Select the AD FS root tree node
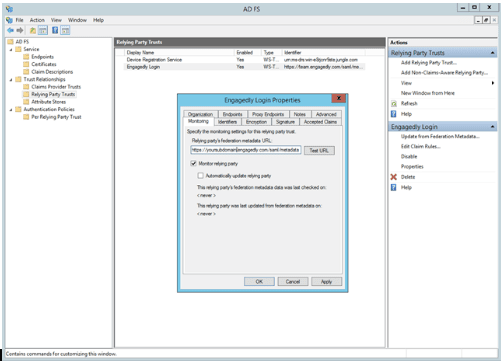Screen dimensions: 503x361 (22, 42)
